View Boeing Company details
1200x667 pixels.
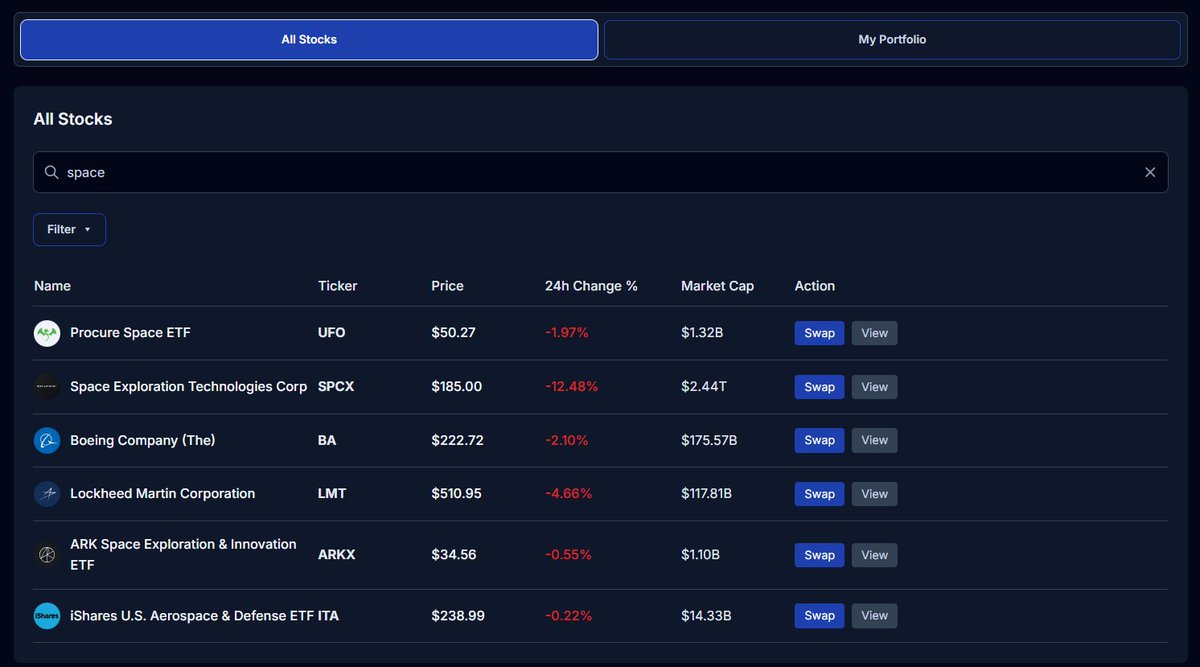(x=874, y=440)
